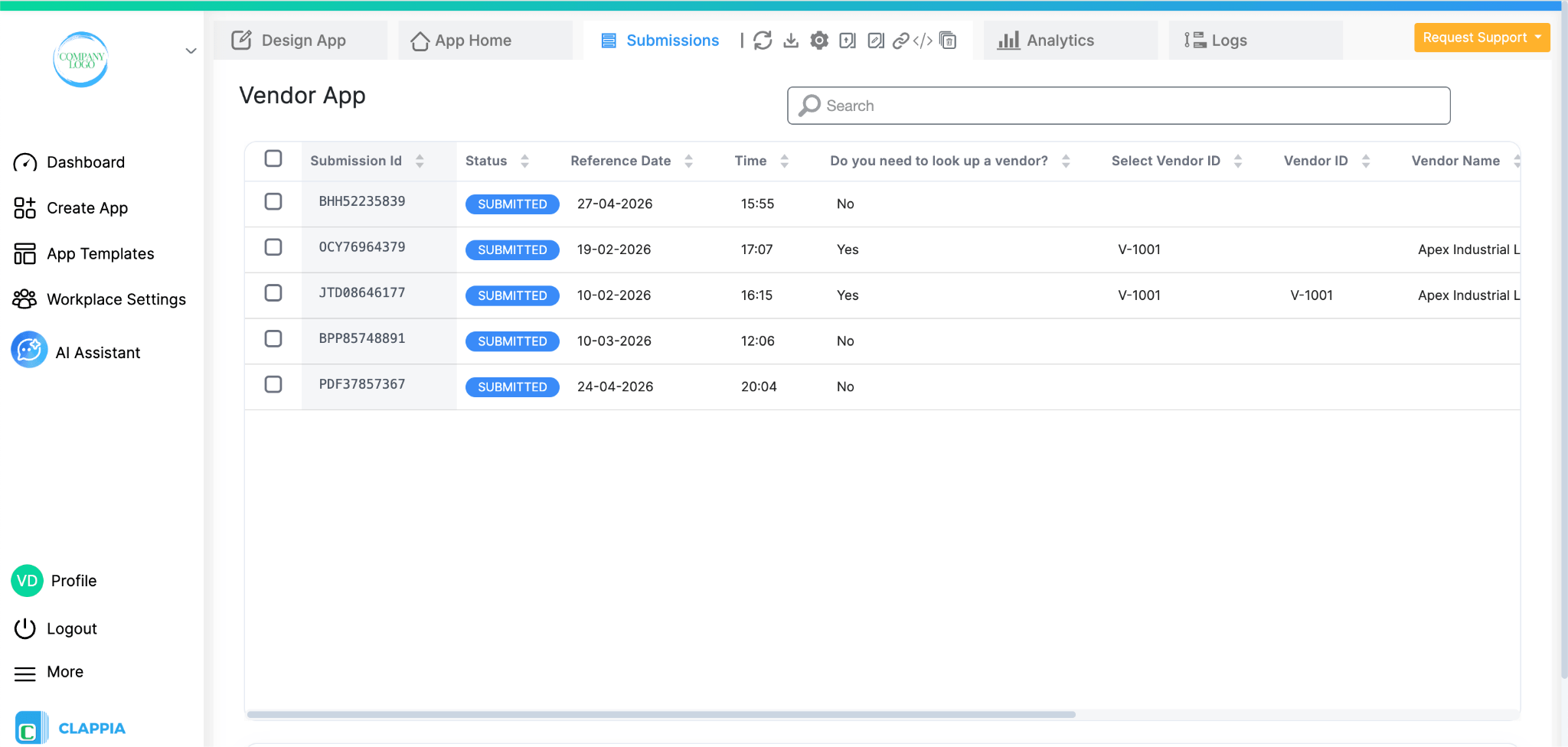Screen dimensions: 1568x747
Task: Click the Clappia logo icon
Action: click(31, 728)
